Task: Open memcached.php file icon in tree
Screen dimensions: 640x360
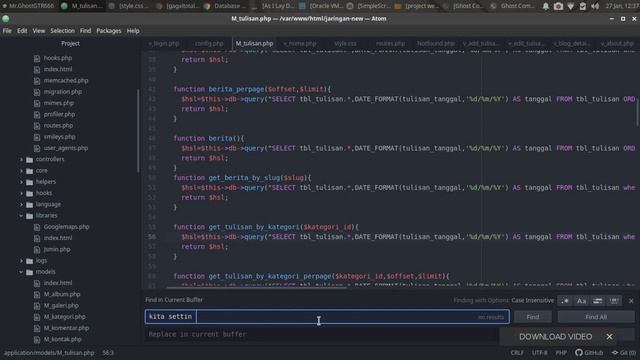Action: [x=37, y=81]
